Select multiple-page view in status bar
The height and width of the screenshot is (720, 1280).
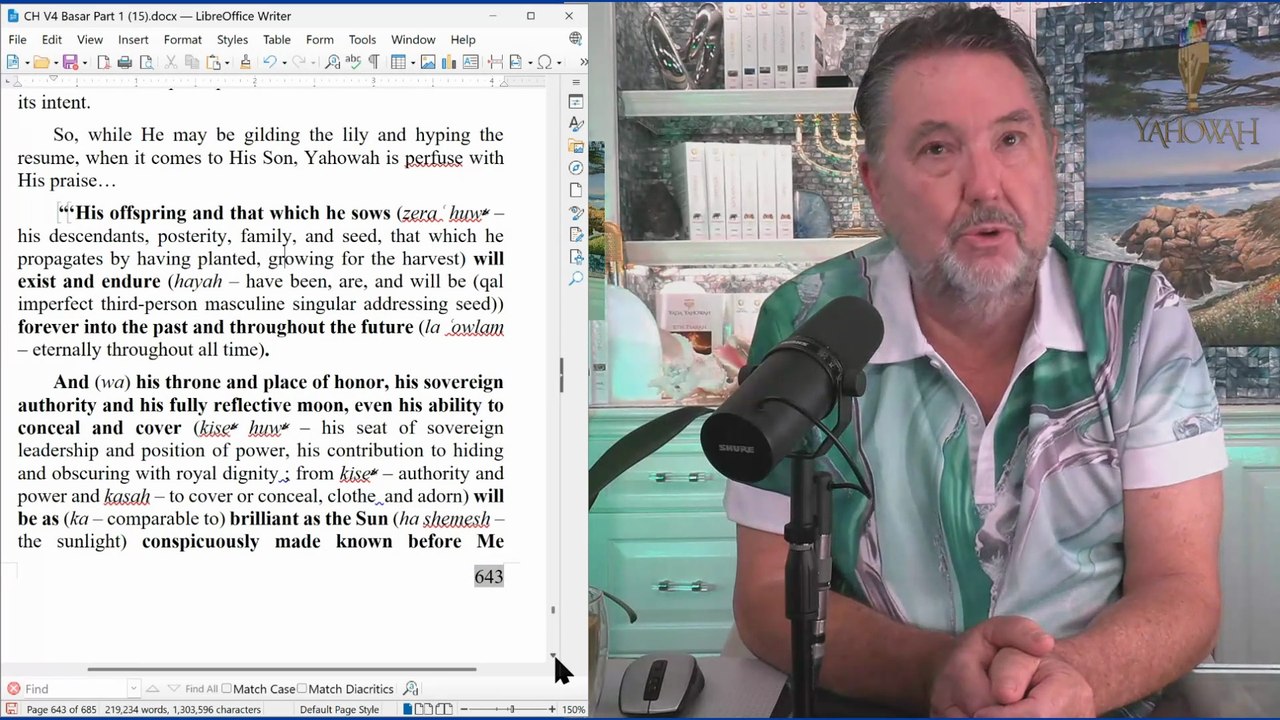(424, 709)
